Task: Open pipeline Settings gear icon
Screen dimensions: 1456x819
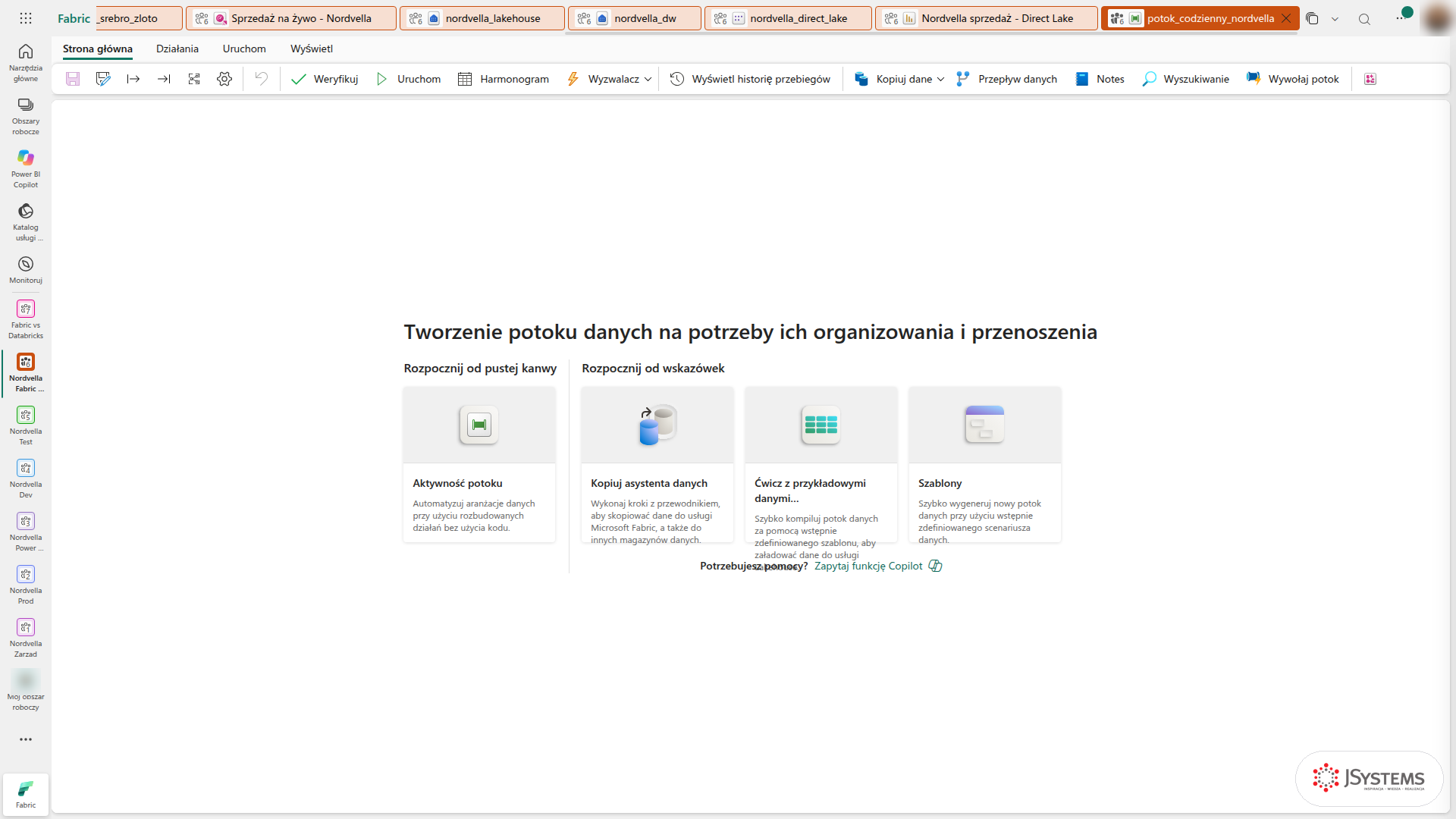Action: tap(224, 79)
